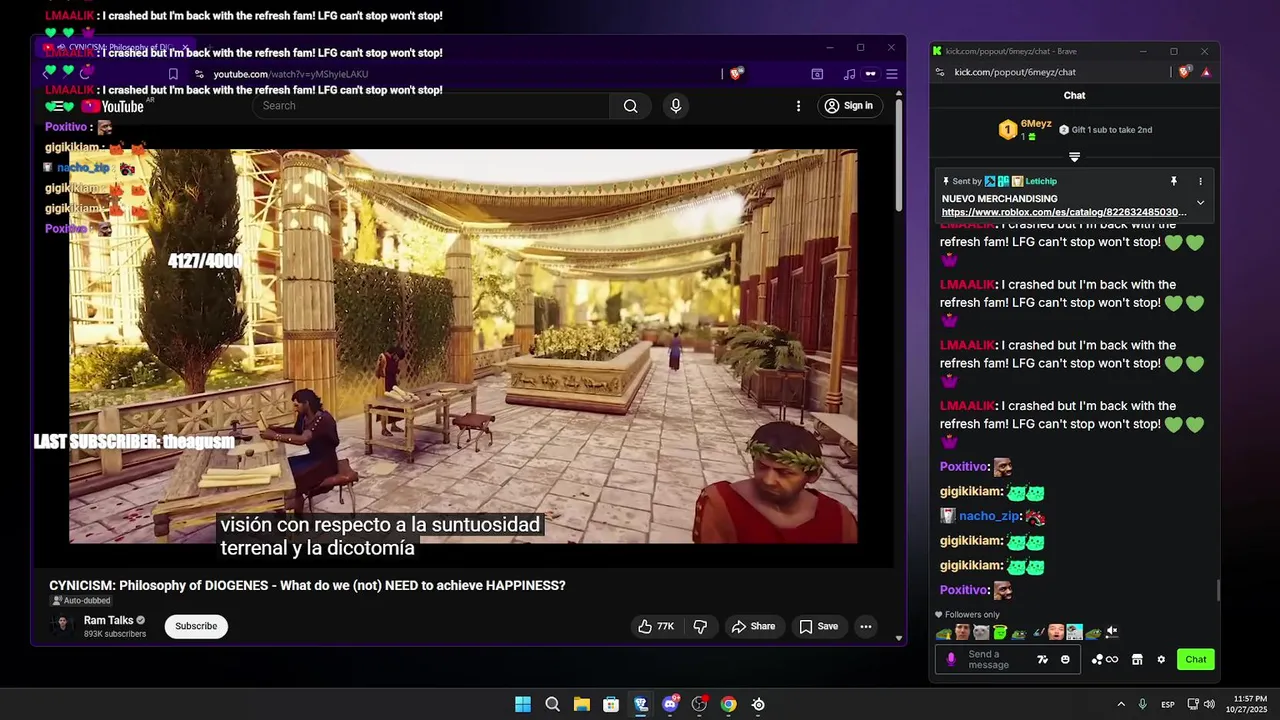The width and height of the screenshot is (1280, 720).
Task: Toggle the muted speaker quick emote sound
Action: click(1112, 632)
